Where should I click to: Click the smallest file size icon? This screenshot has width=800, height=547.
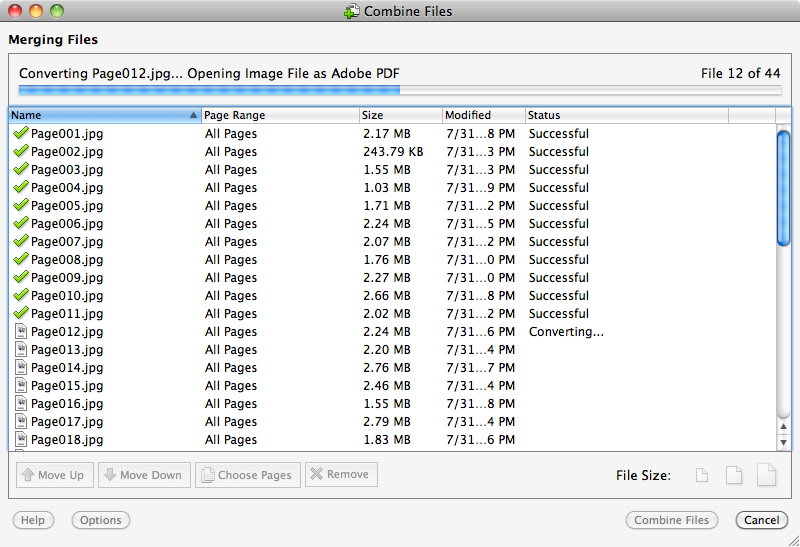click(702, 476)
